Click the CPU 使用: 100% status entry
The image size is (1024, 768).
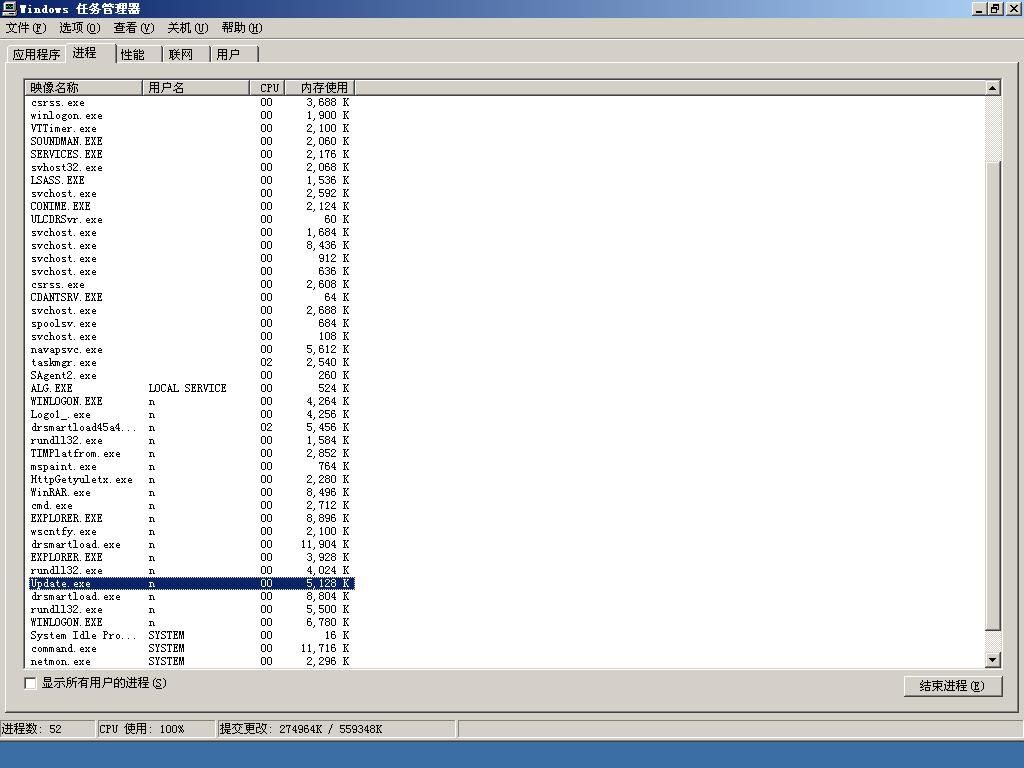point(156,729)
